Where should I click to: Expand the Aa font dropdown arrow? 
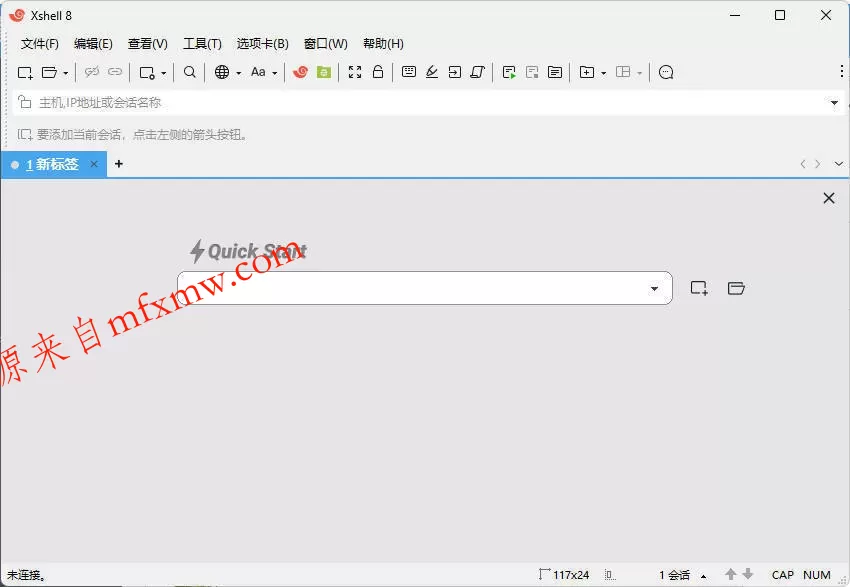pyautogui.click(x=275, y=73)
